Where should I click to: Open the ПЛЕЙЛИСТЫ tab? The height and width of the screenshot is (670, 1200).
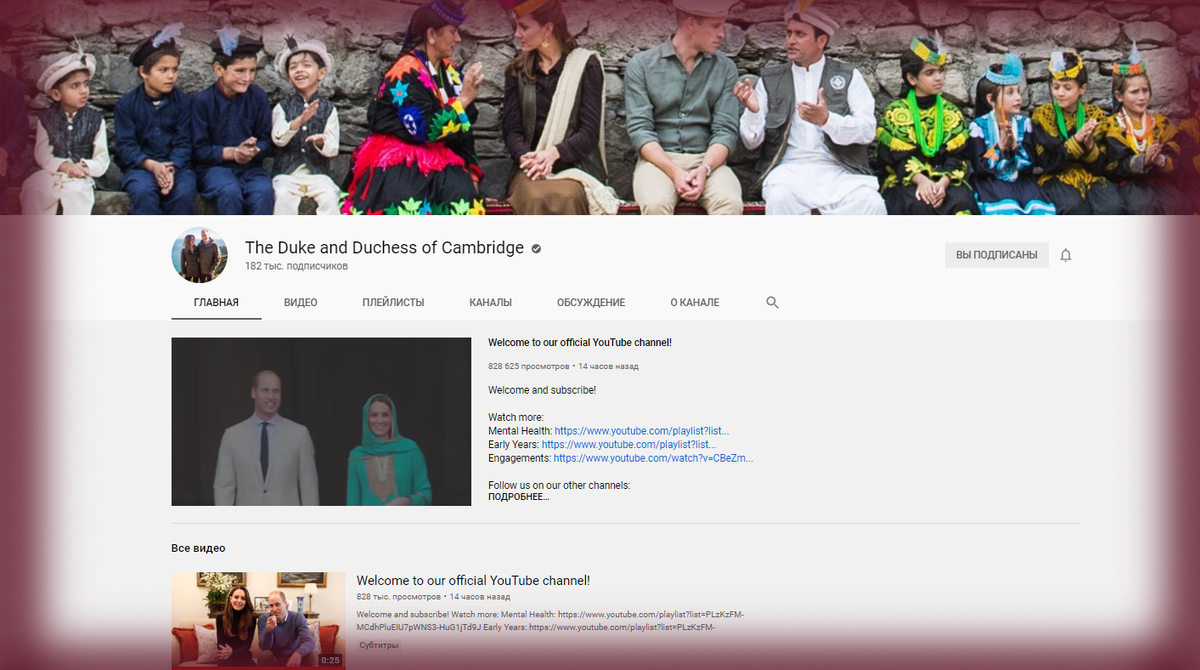coord(393,302)
